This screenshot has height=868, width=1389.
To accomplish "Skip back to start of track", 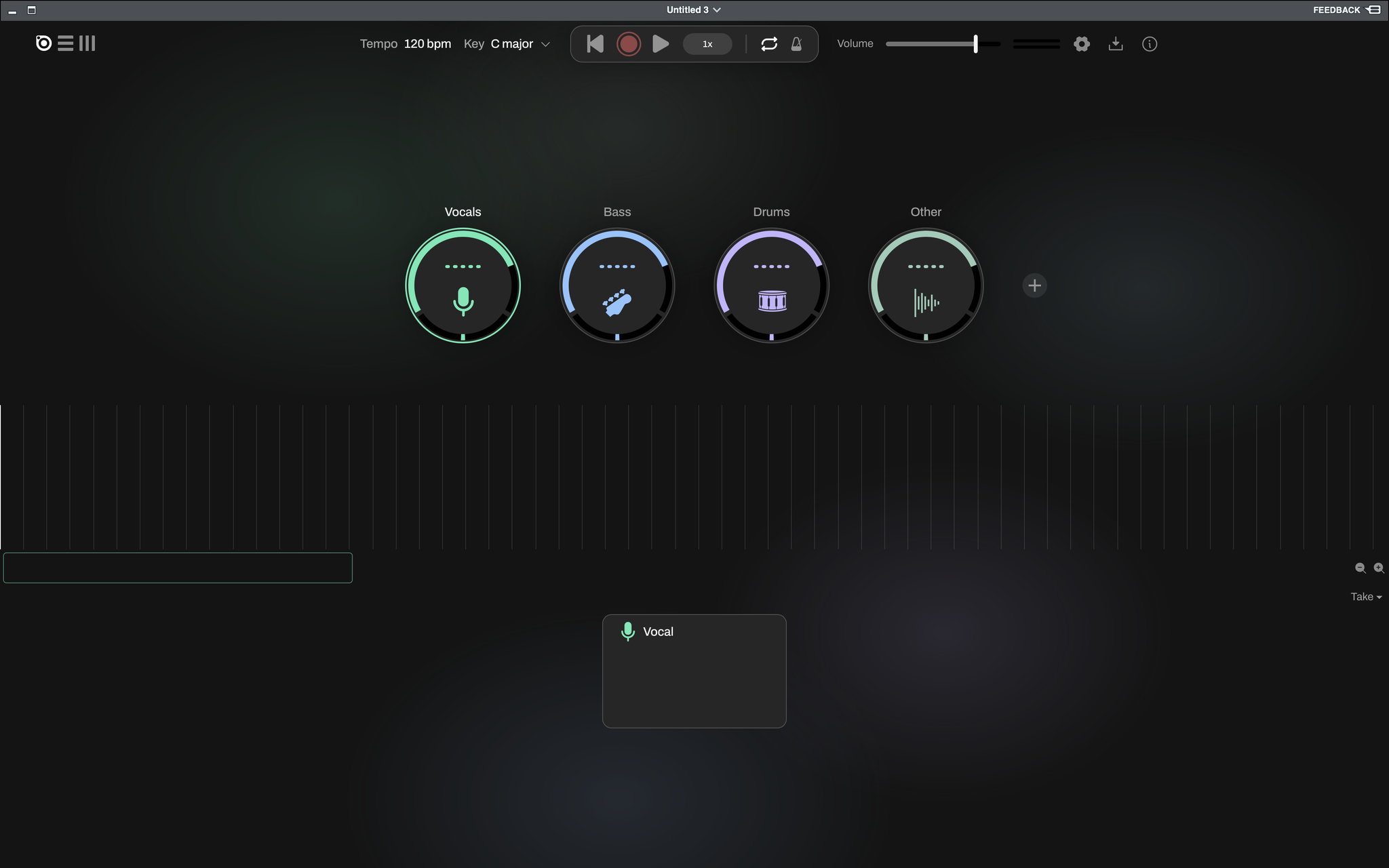I will (x=595, y=44).
